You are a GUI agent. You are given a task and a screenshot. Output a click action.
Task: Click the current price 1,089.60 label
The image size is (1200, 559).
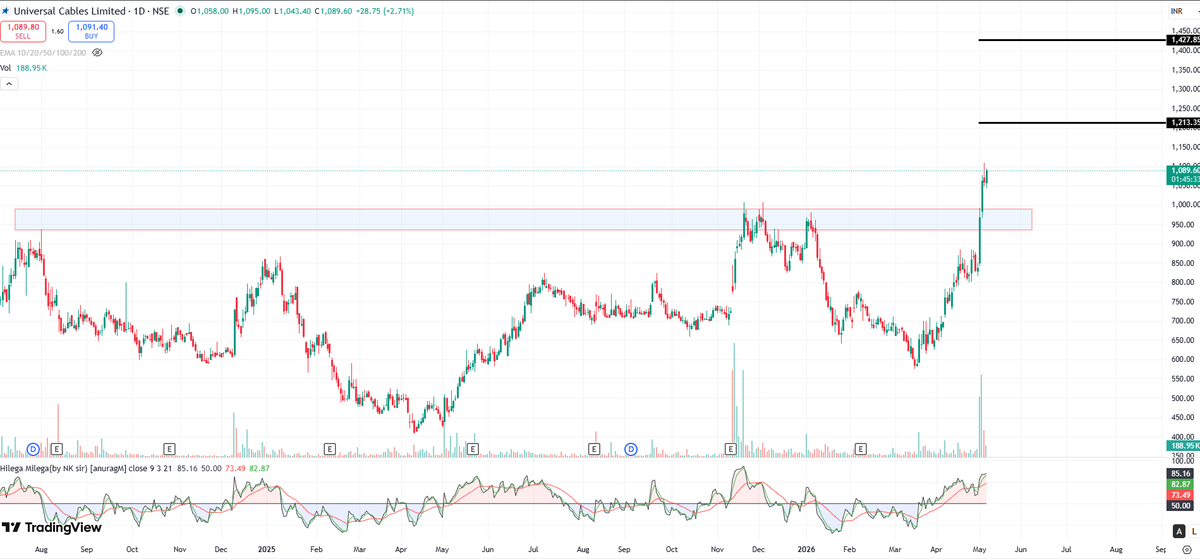coord(1183,170)
